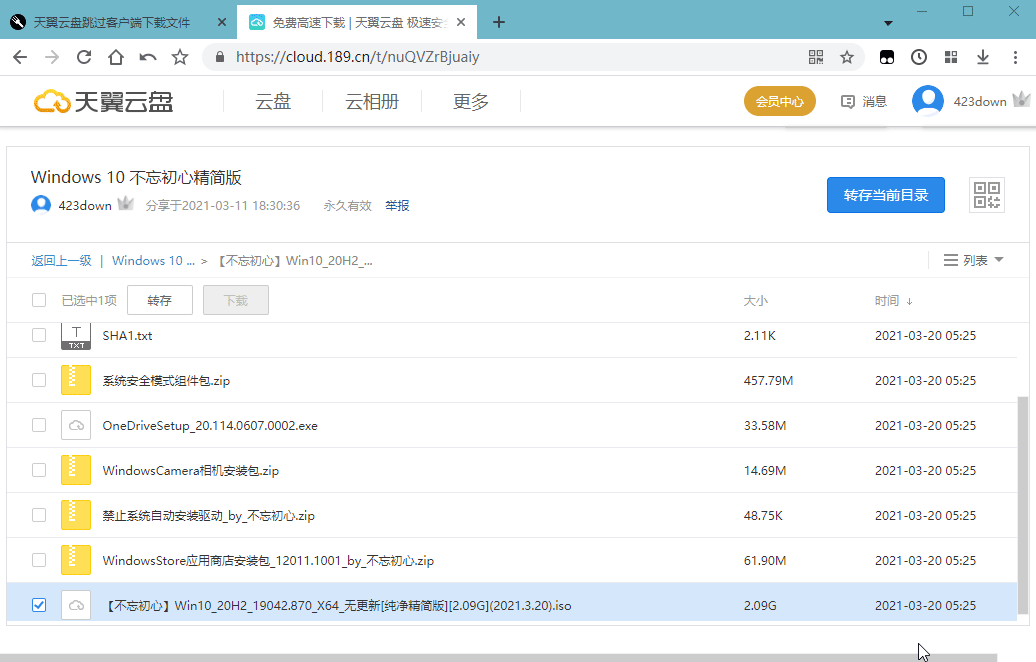Tick the WindowsStore应用商店安装包 checkbox
The width and height of the screenshot is (1036, 662).
[39, 560]
